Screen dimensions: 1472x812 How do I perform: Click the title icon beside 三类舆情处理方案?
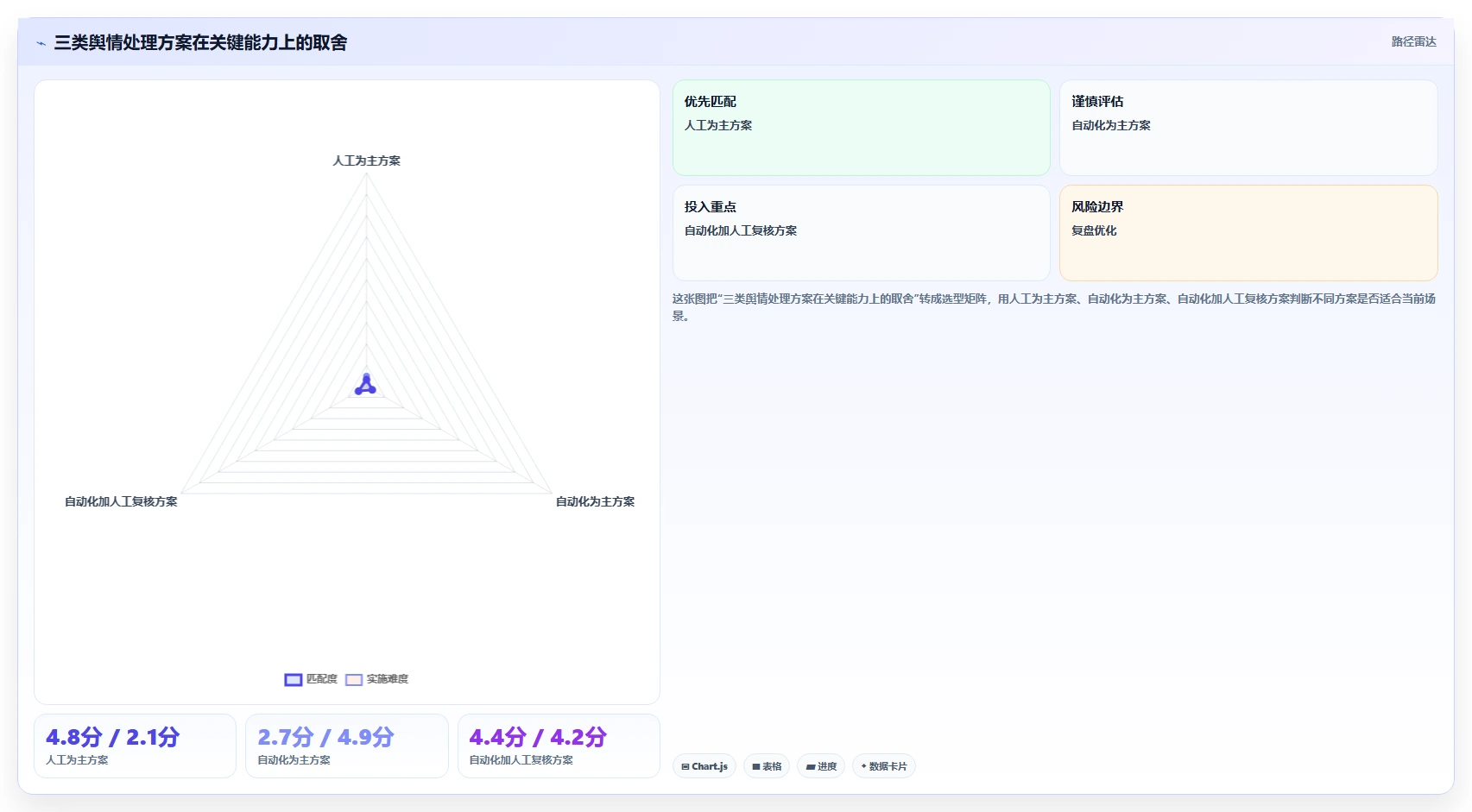point(41,43)
